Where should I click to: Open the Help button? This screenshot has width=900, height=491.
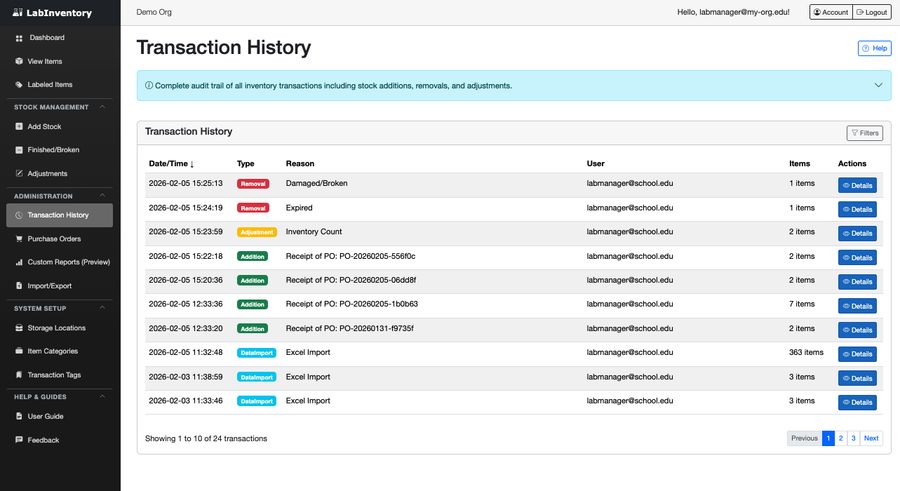tap(874, 48)
